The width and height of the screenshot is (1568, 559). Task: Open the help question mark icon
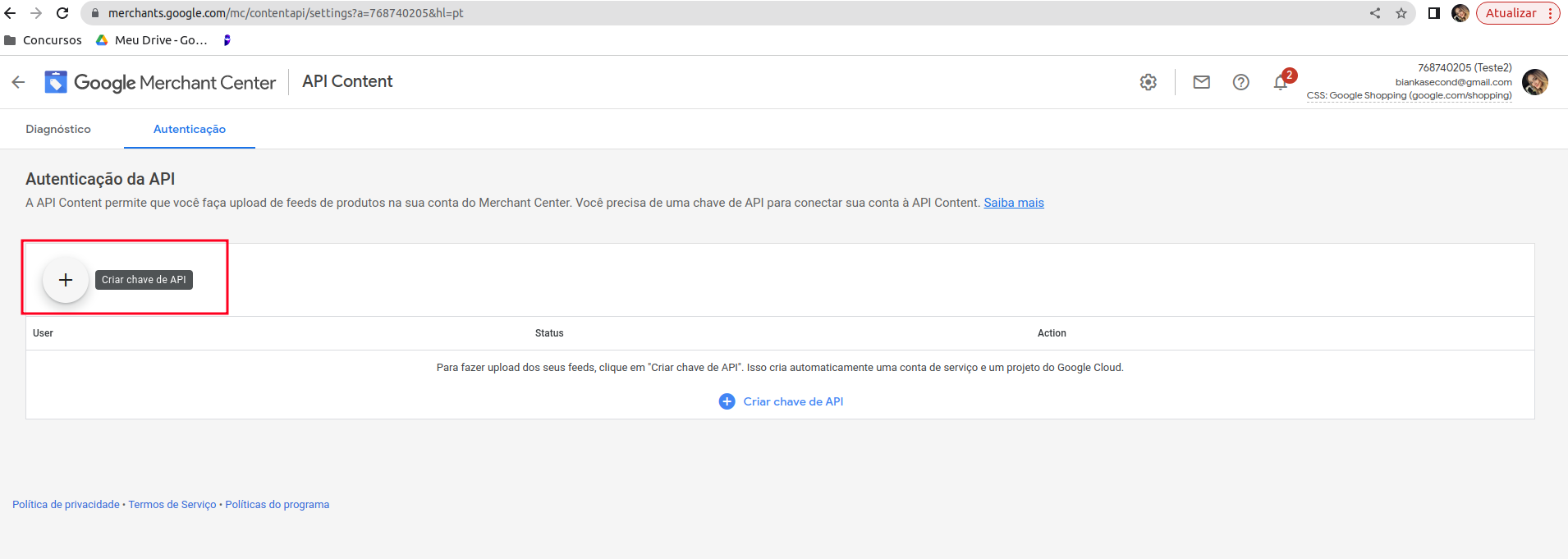[x=1241, y=82]
